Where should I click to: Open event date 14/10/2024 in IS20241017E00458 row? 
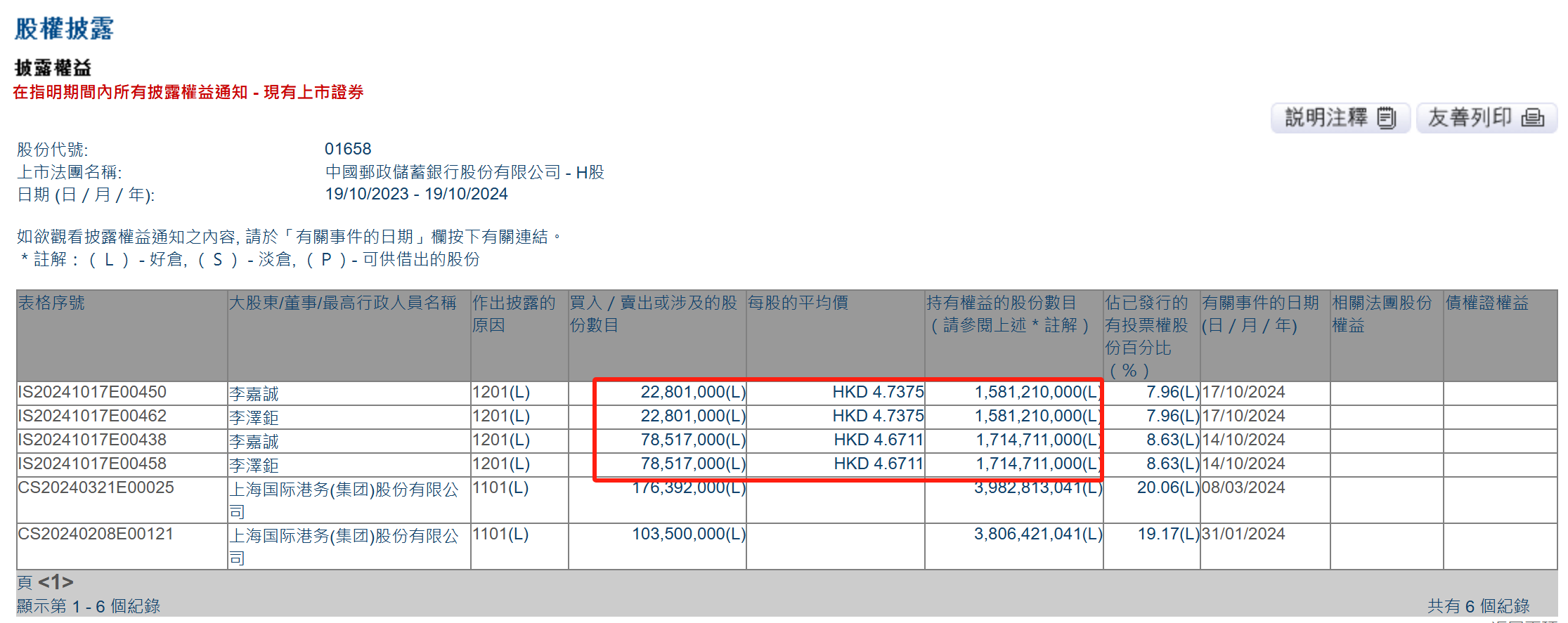(x=1243, y=464)
